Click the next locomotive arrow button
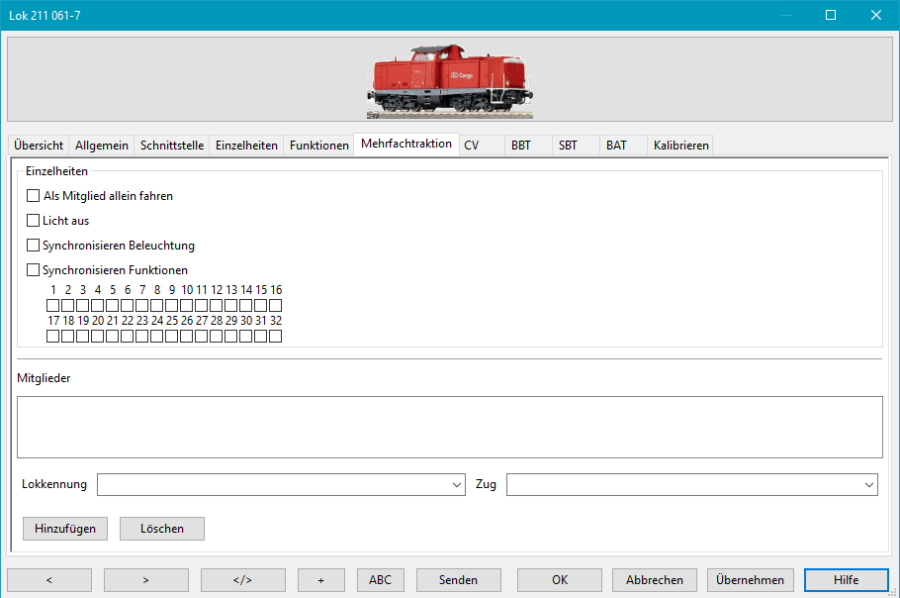Image resolution: width=900 pixels, height=598 pixels. tap(146, 580)
